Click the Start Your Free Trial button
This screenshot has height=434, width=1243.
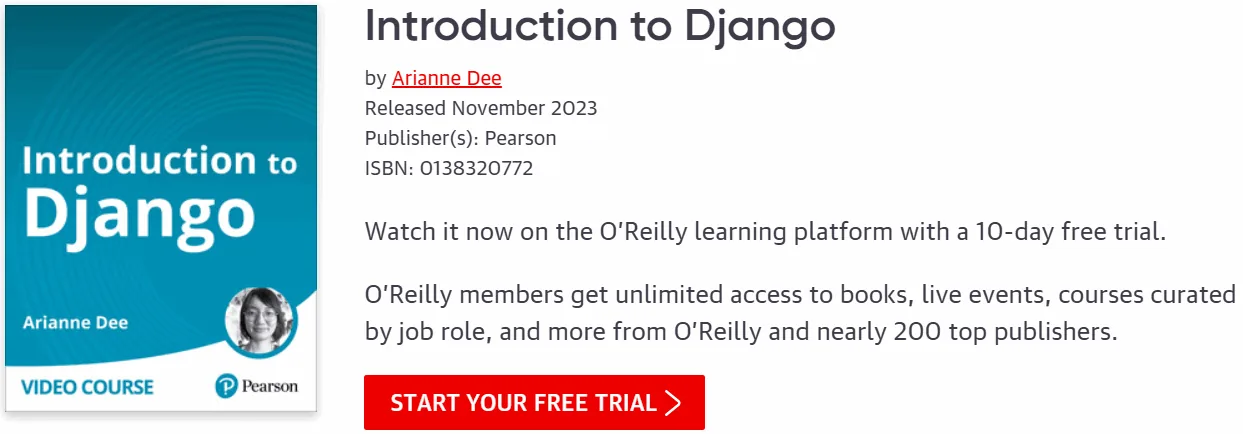534,402
